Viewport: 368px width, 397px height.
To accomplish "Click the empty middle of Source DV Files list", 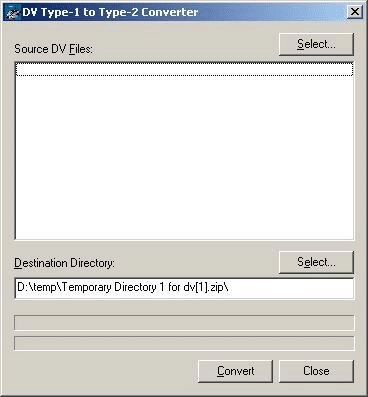I will coord(184,153).
